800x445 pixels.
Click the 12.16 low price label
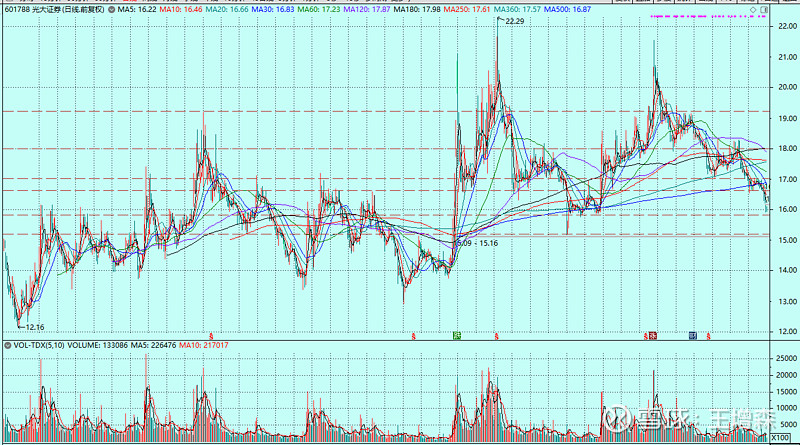pos(36,327)
